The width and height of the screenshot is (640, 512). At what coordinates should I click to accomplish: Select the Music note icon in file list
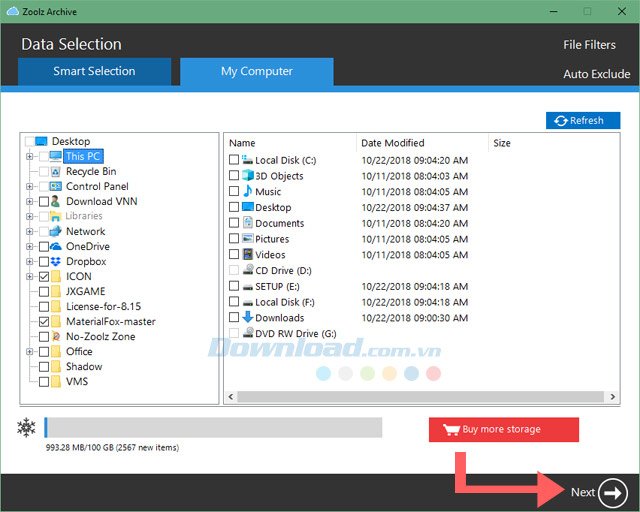247,191
